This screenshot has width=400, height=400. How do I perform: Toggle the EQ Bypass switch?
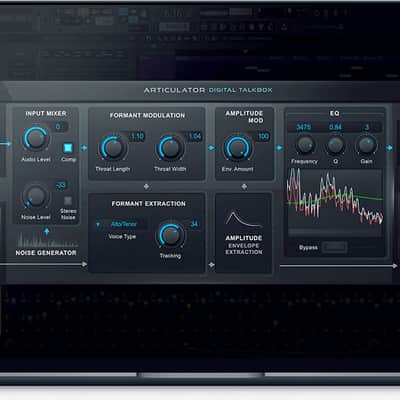pos(335,247)
